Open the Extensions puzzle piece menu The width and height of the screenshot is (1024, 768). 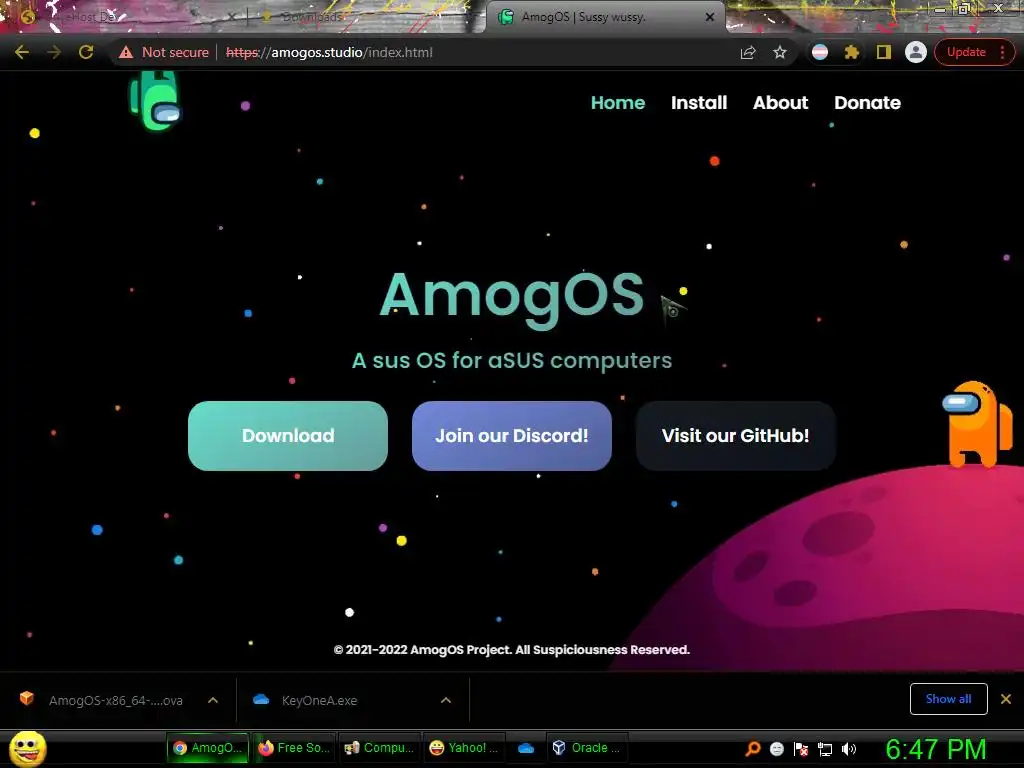852,52
